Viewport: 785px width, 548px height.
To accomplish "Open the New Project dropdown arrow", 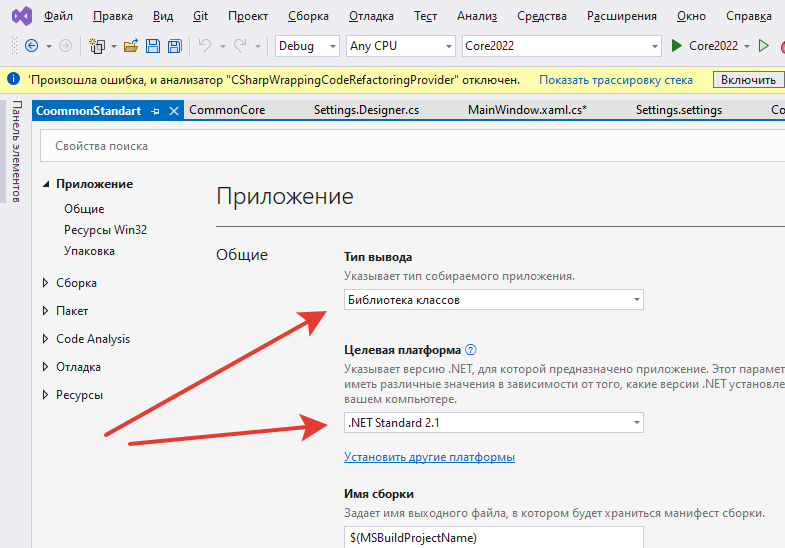I will click(x=114, y=47).
